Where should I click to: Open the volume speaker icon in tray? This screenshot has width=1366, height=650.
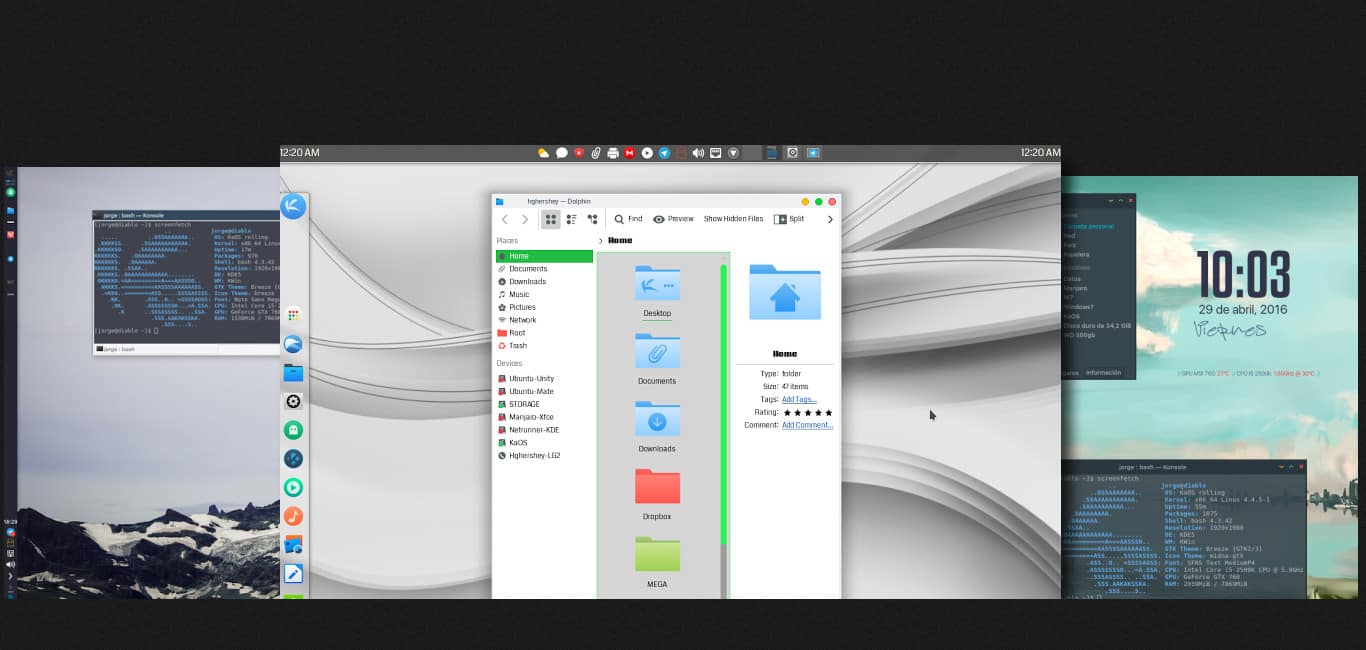(x=698, y=153)
